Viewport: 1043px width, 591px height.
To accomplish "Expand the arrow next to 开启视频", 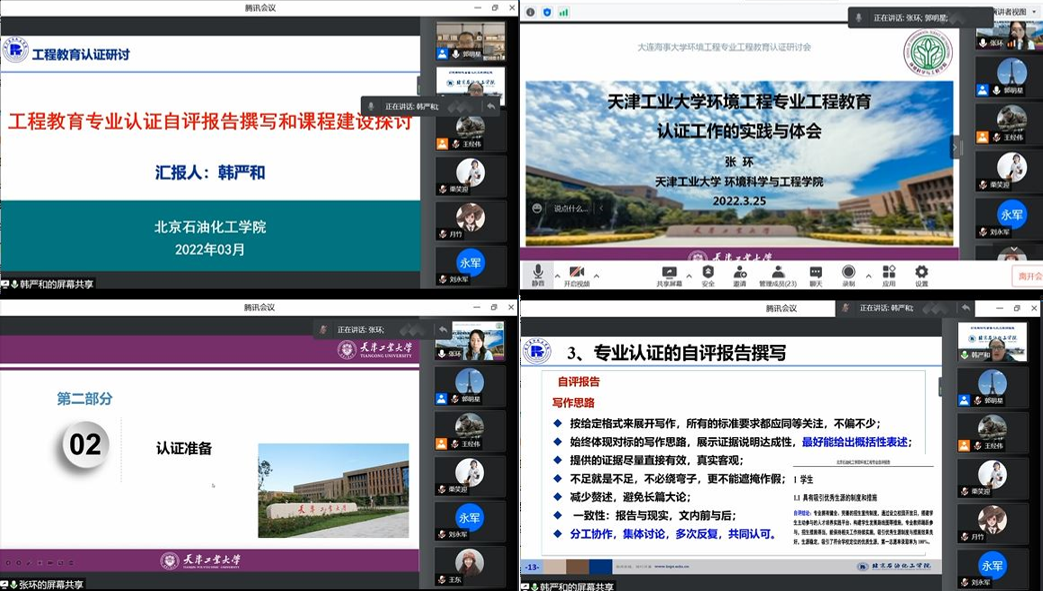I will 597,275.
